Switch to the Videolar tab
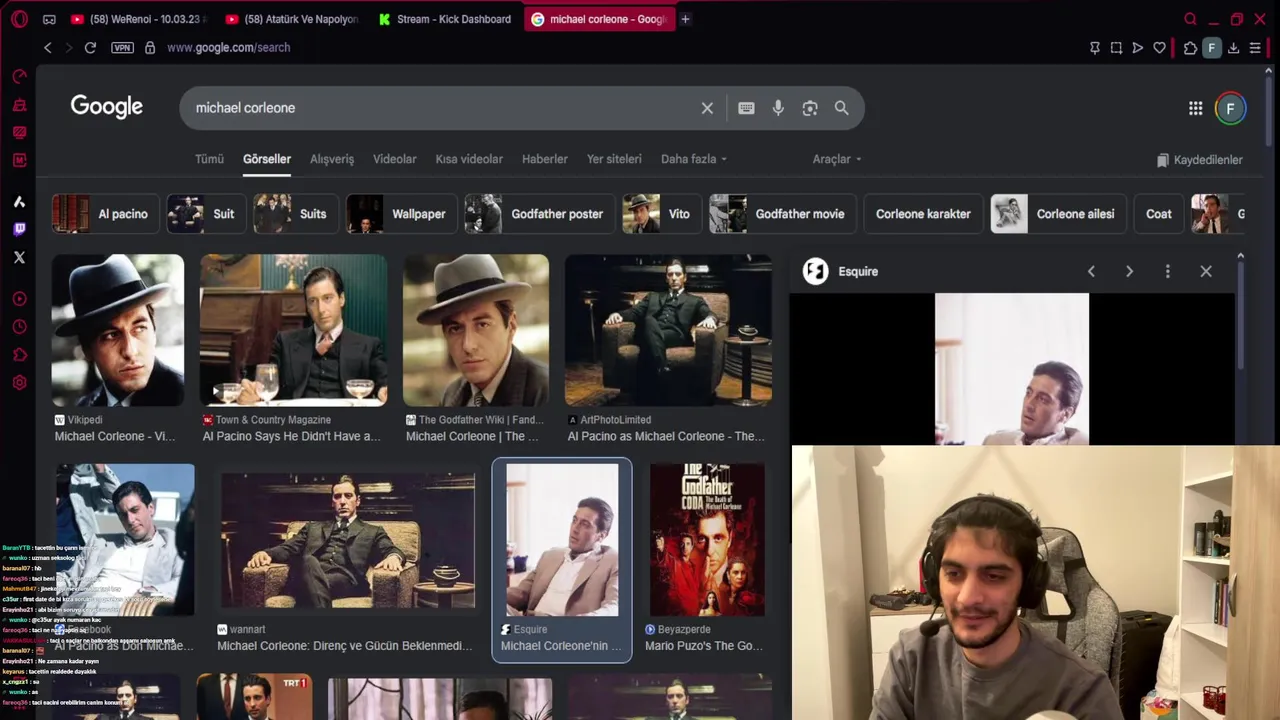The width and height of the screenshot is (1280, 720). point(395,159)
